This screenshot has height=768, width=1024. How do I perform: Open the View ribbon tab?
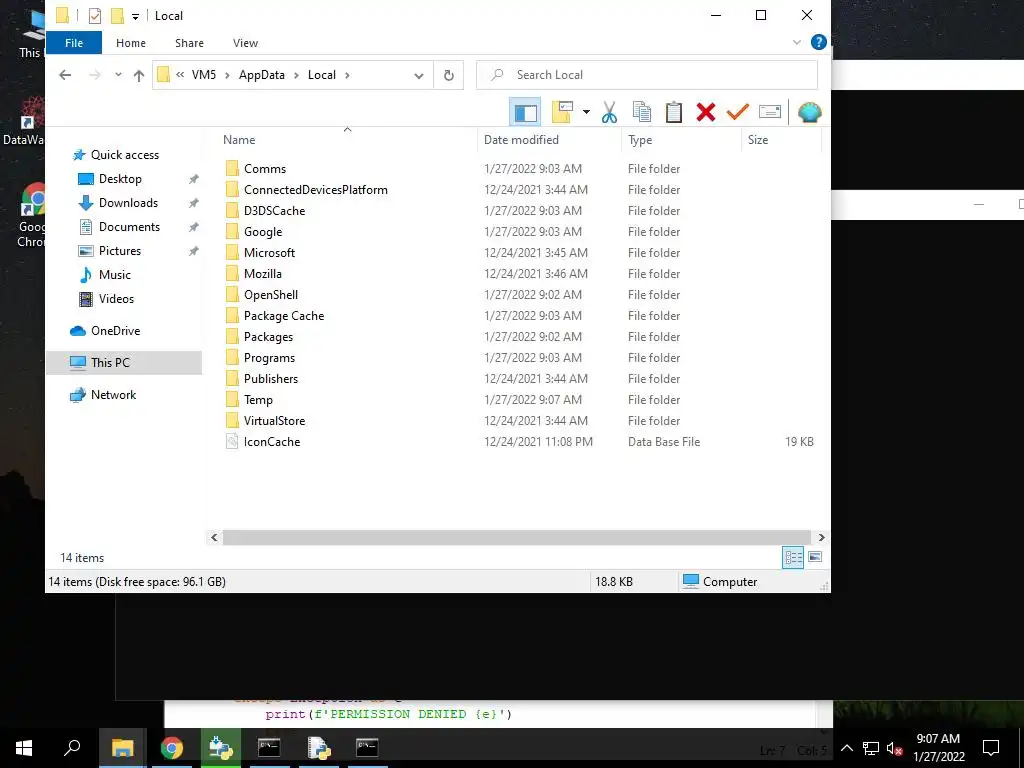coord(246,43)
